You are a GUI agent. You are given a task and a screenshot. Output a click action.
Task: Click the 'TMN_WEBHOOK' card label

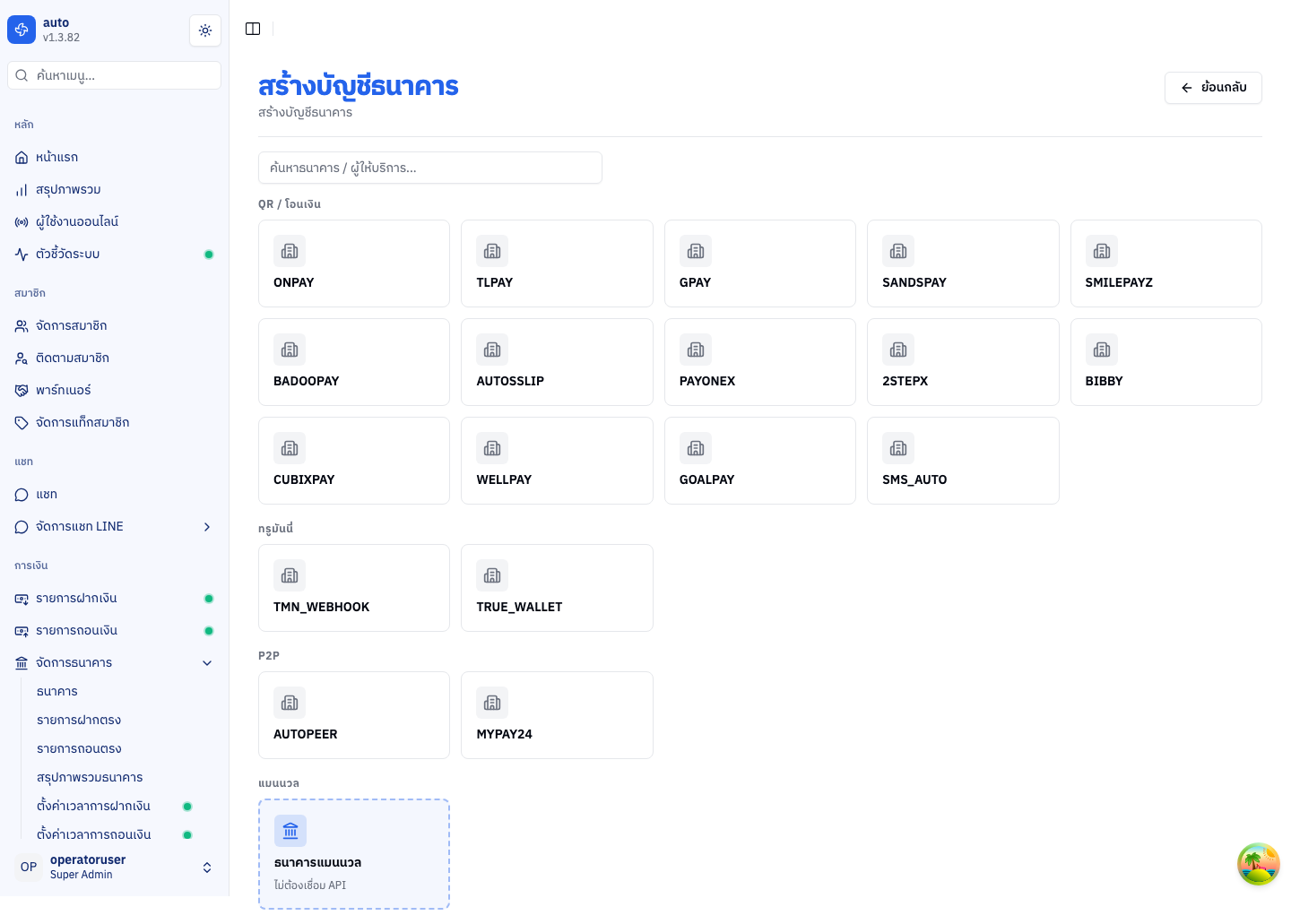(322, 607)
